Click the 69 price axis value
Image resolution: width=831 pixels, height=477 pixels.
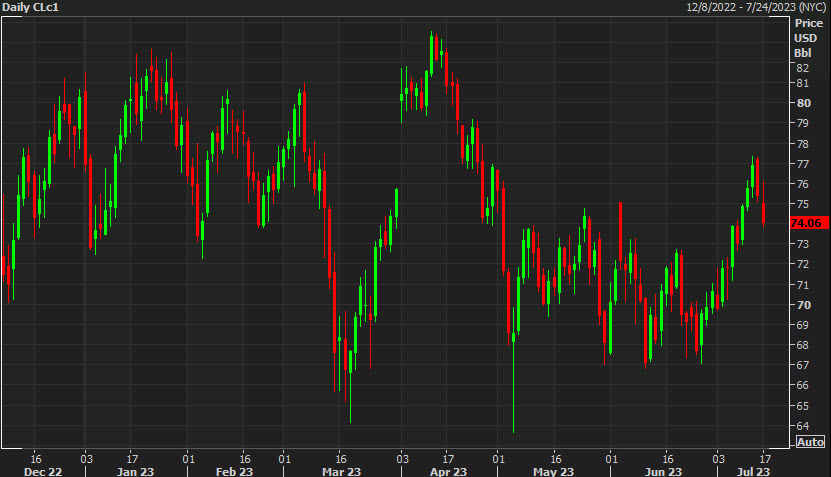802,325
